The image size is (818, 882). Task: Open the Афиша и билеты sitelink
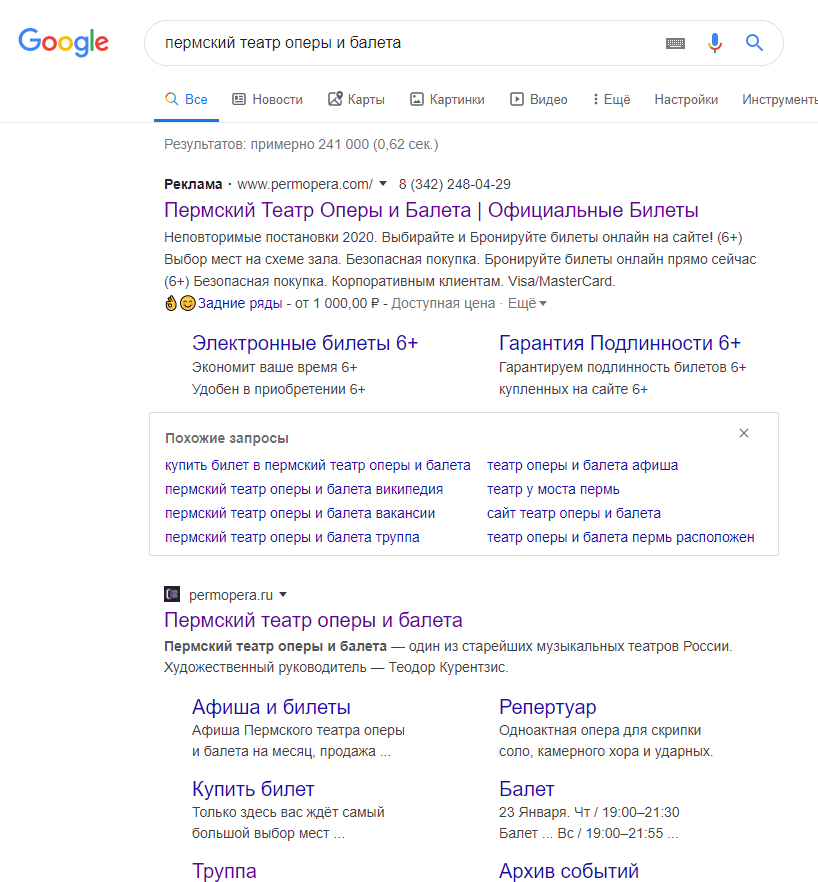pos(271,707)
